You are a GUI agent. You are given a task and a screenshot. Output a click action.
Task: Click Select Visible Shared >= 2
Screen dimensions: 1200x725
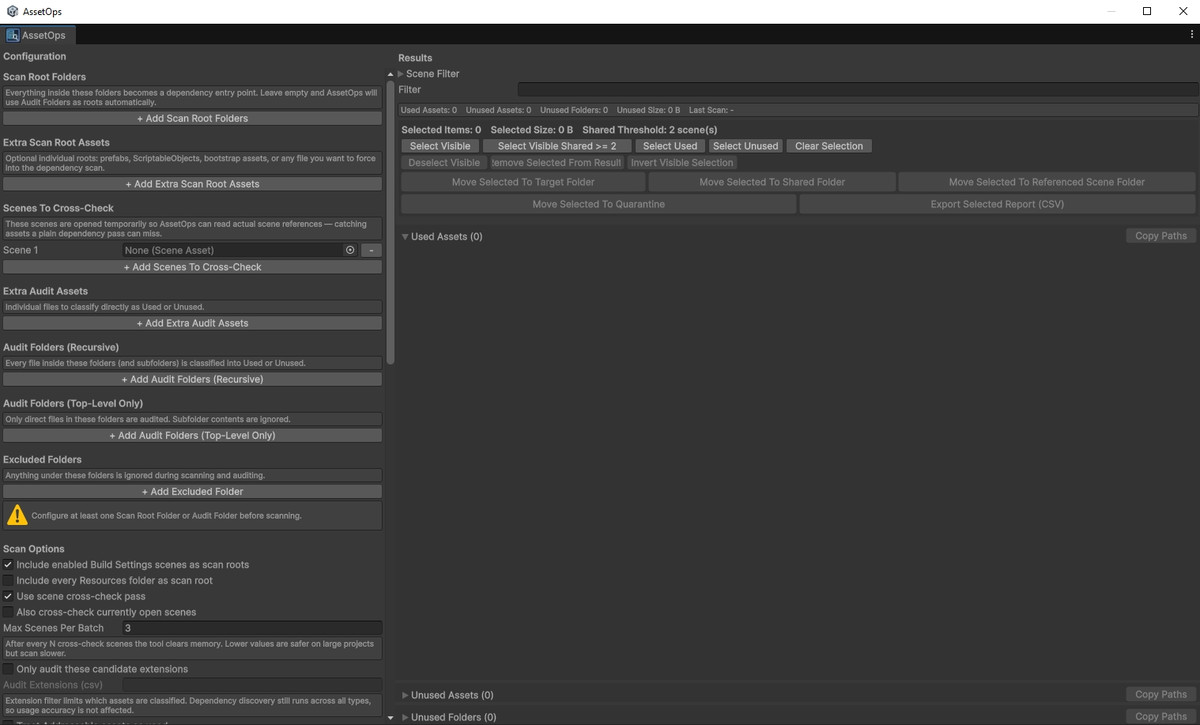point(557,146)
